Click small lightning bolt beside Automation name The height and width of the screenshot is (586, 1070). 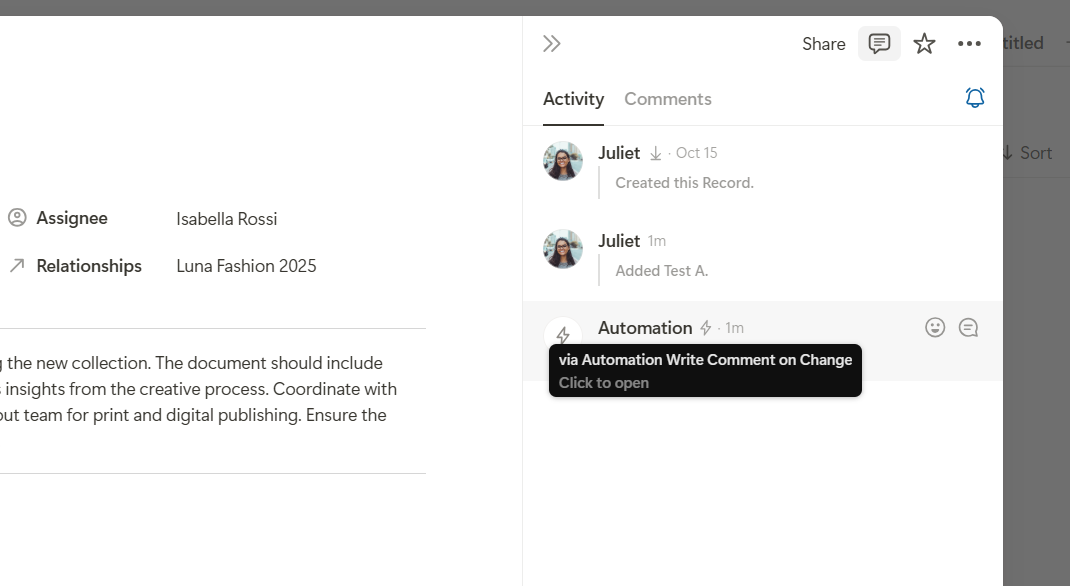click(x=706, y=328)
